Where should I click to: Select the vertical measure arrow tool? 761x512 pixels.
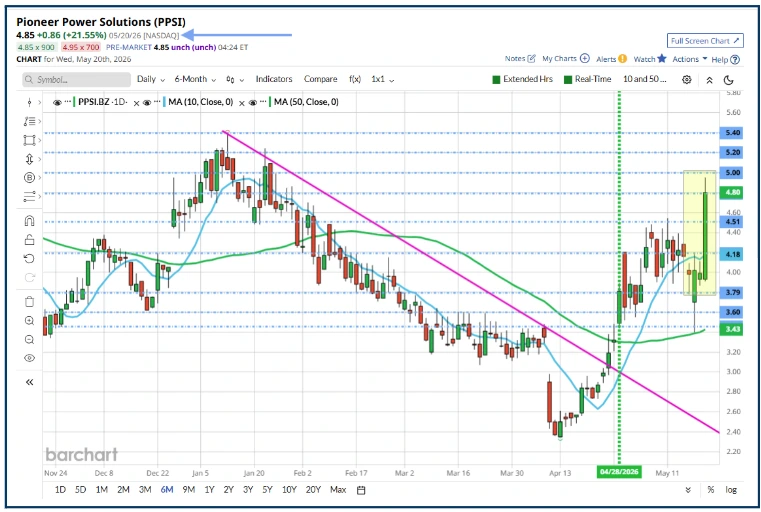(x=30, y=159)
